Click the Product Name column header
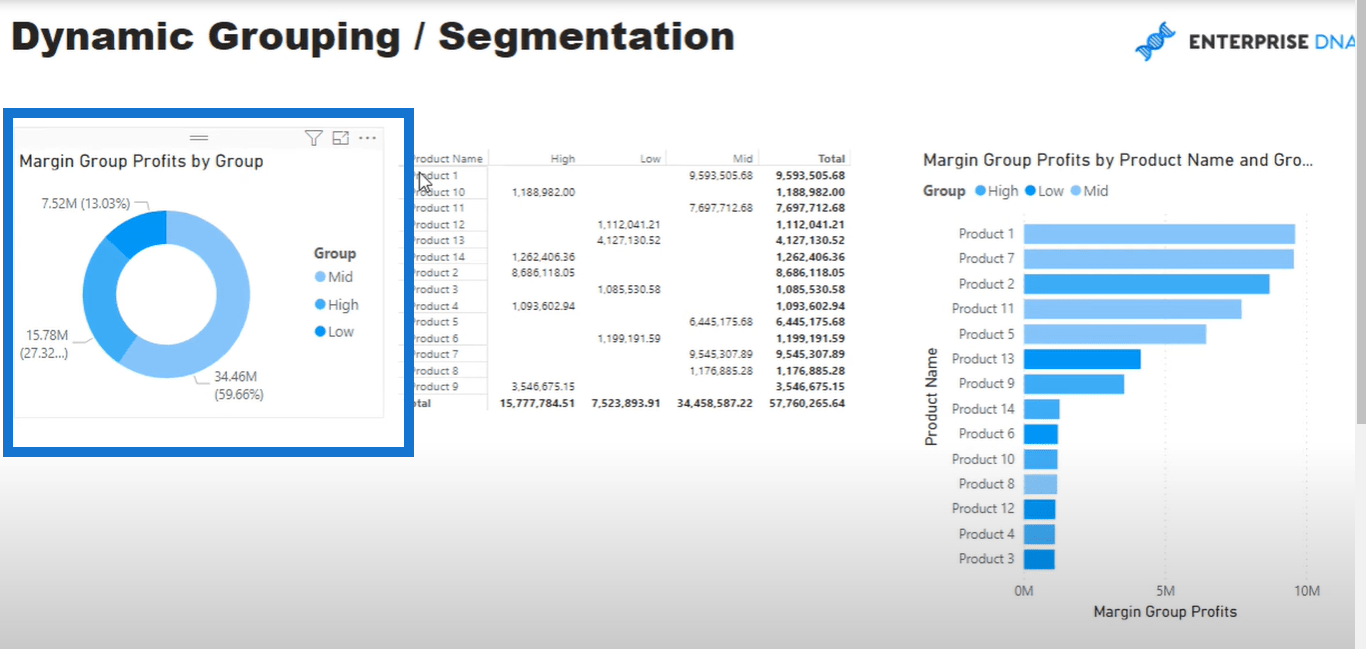This screenshot has height=649, width=1366. click(x=446, y=158)
